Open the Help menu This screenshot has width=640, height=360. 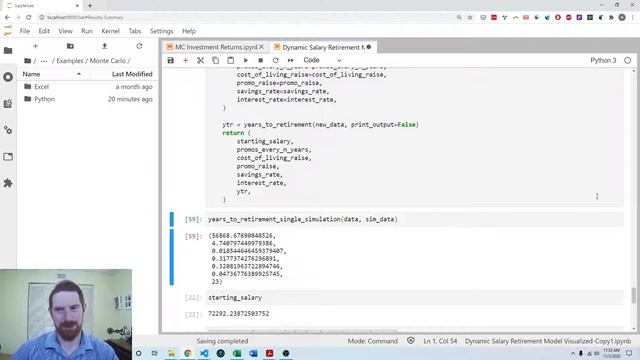[189, 31]
